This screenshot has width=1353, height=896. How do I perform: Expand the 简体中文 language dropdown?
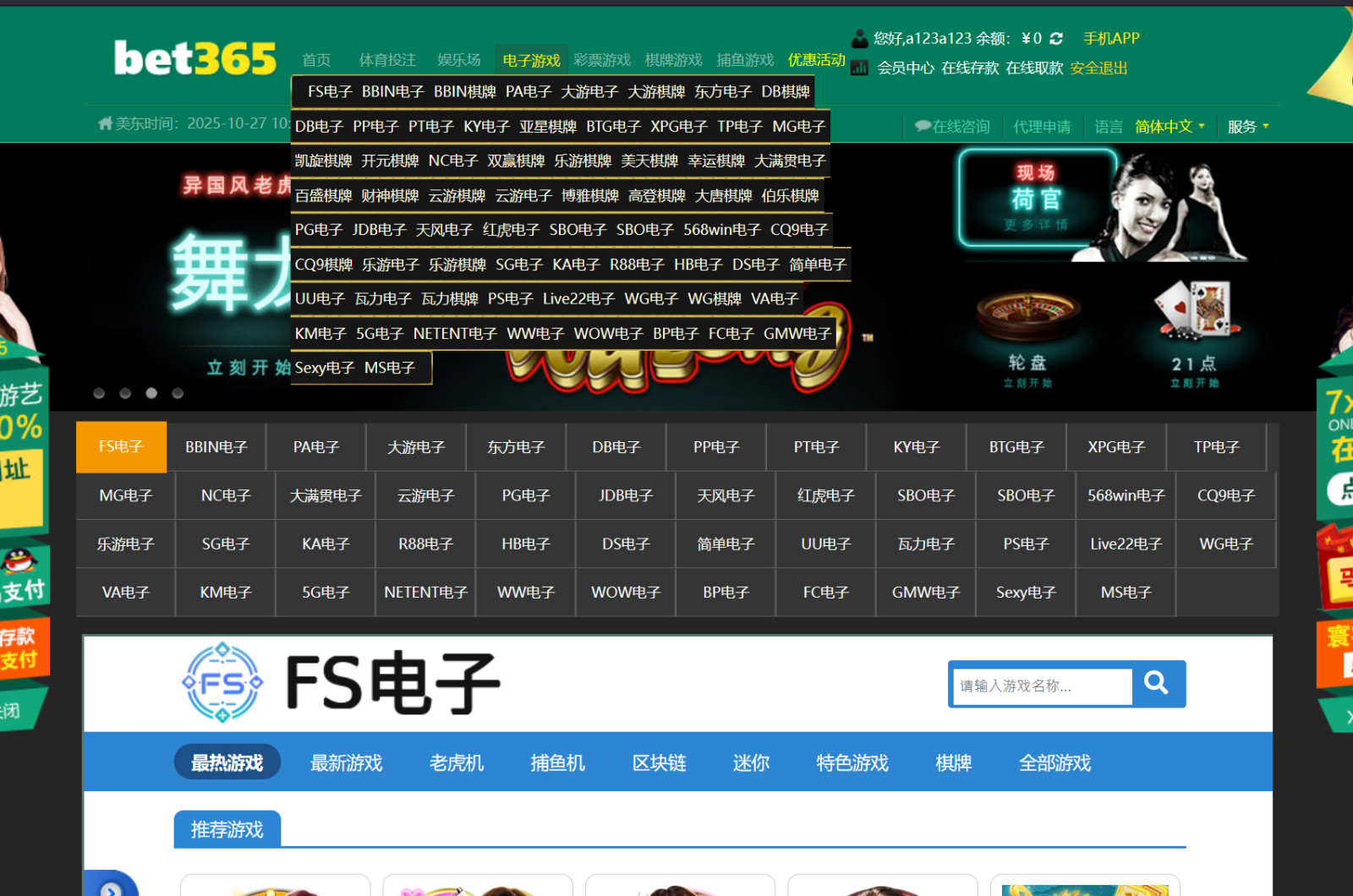pyautogui.click(x=1169, y=127)
